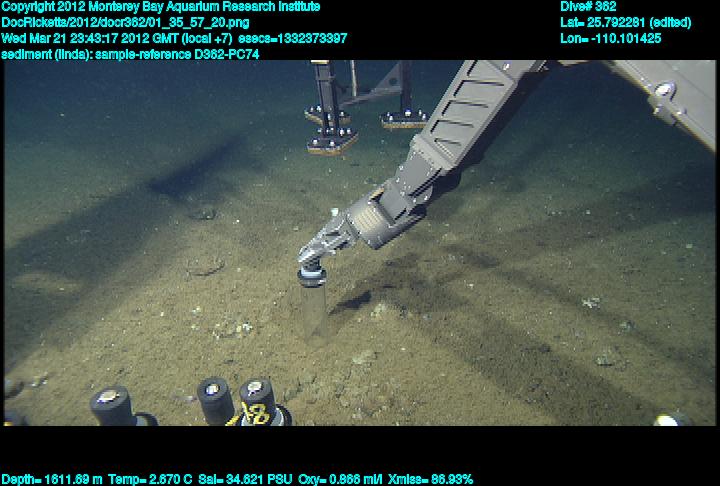Click the Dive# 362 label
The height and width of the screenshot is (486, 720).
coord(588,7)
